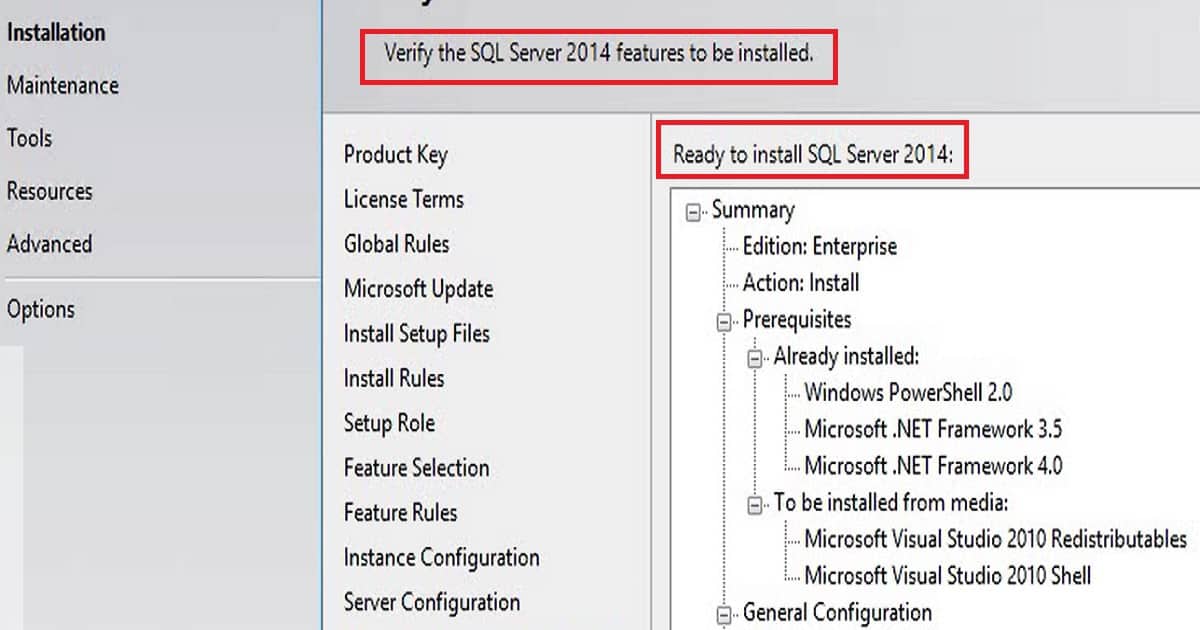Select the License Terms step

(404, 200)
